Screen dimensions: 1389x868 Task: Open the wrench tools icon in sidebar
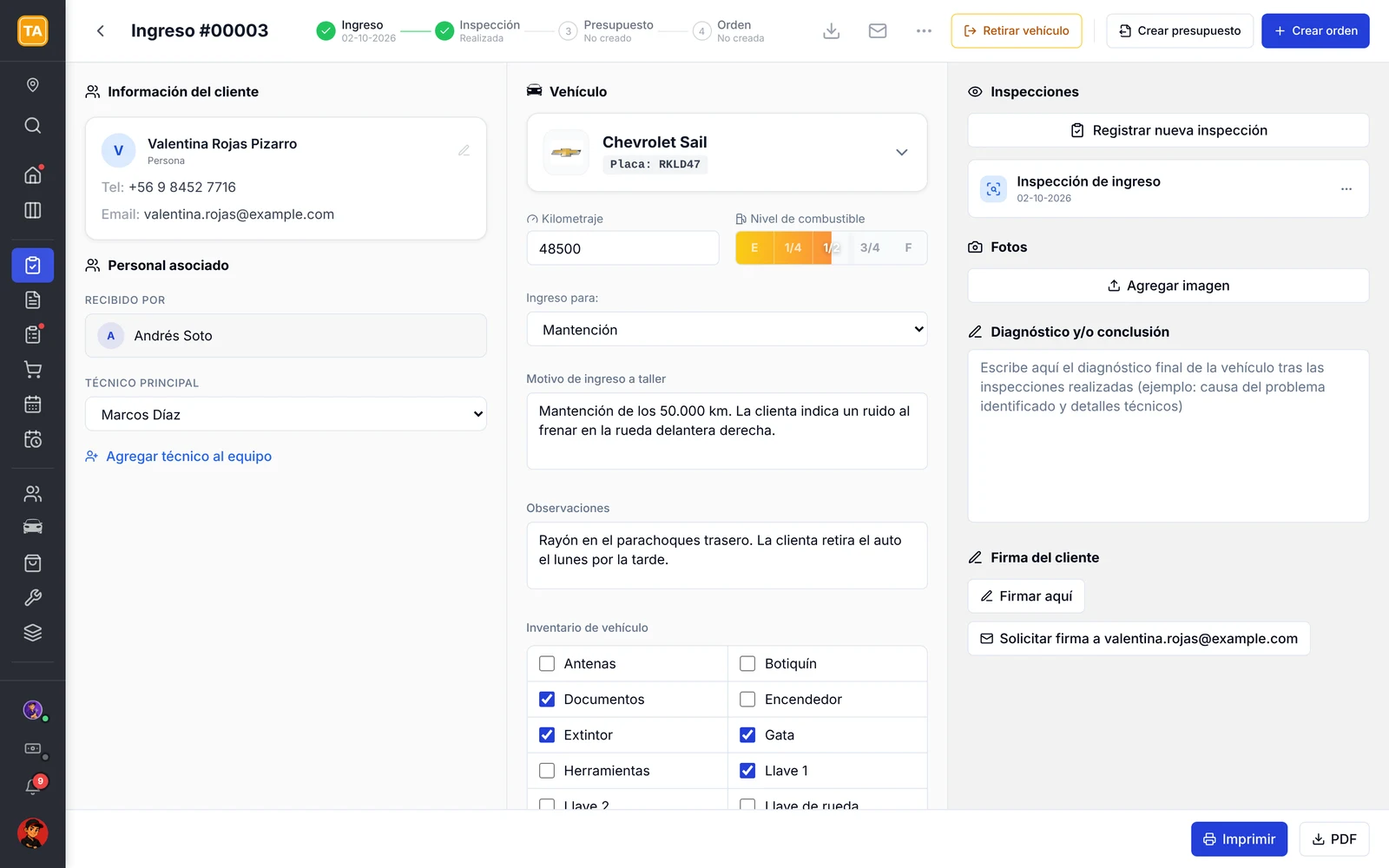point(33,598)
